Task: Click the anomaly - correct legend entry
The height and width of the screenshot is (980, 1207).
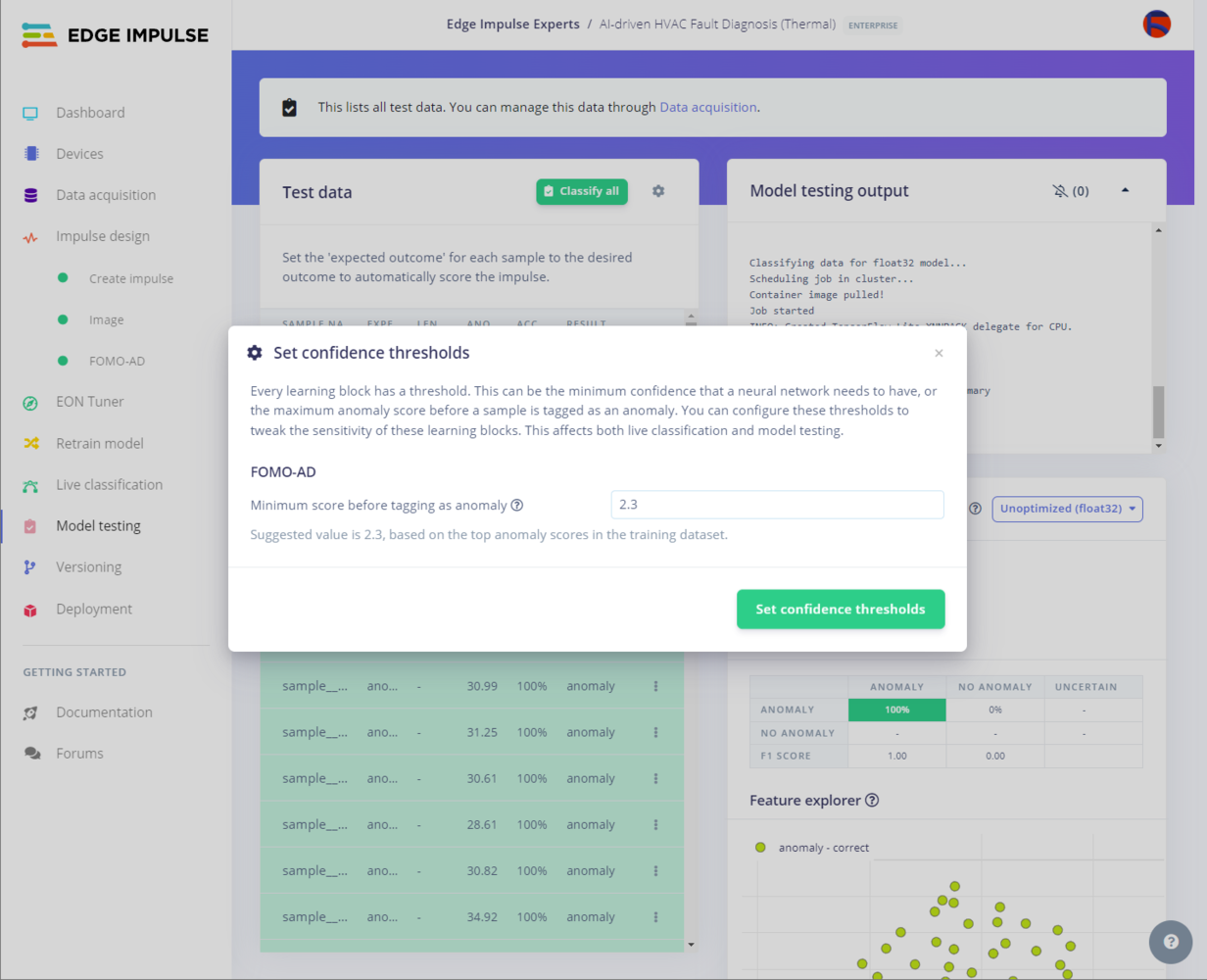Action: click(x=812, y=848)
